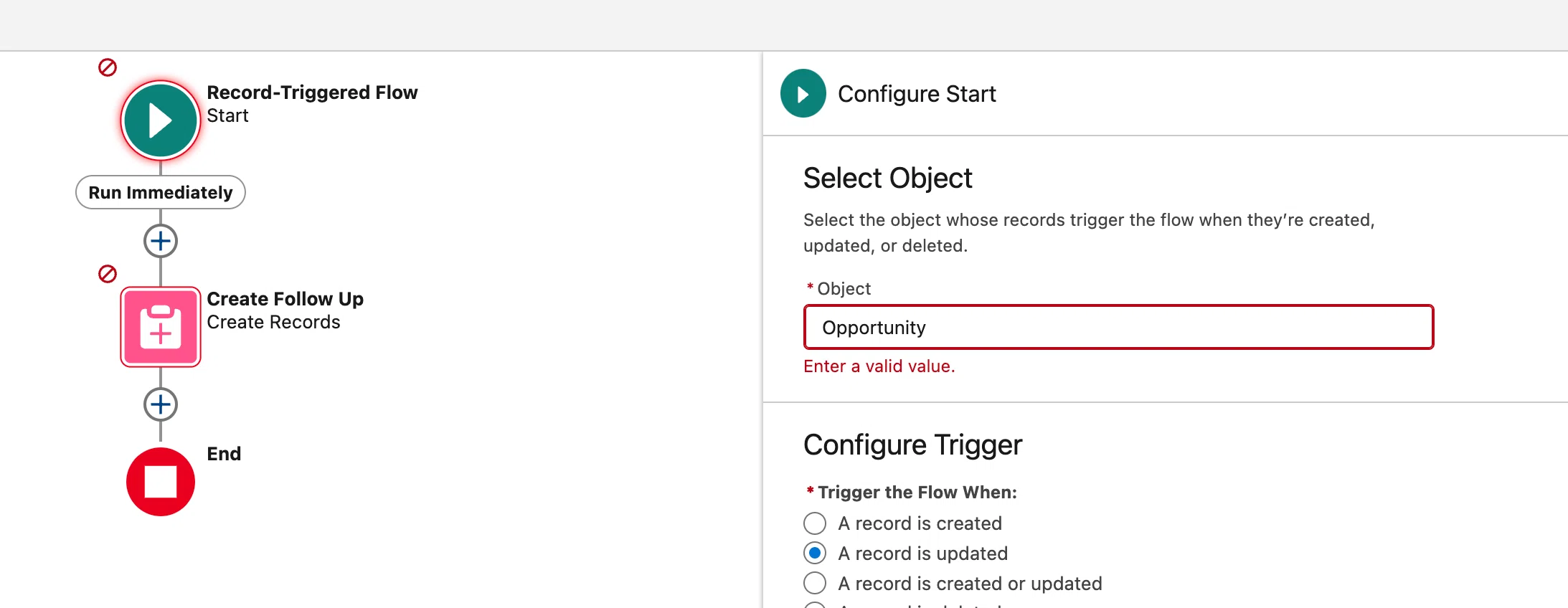
Task: Click the End label text
Action: click(224, 454)
